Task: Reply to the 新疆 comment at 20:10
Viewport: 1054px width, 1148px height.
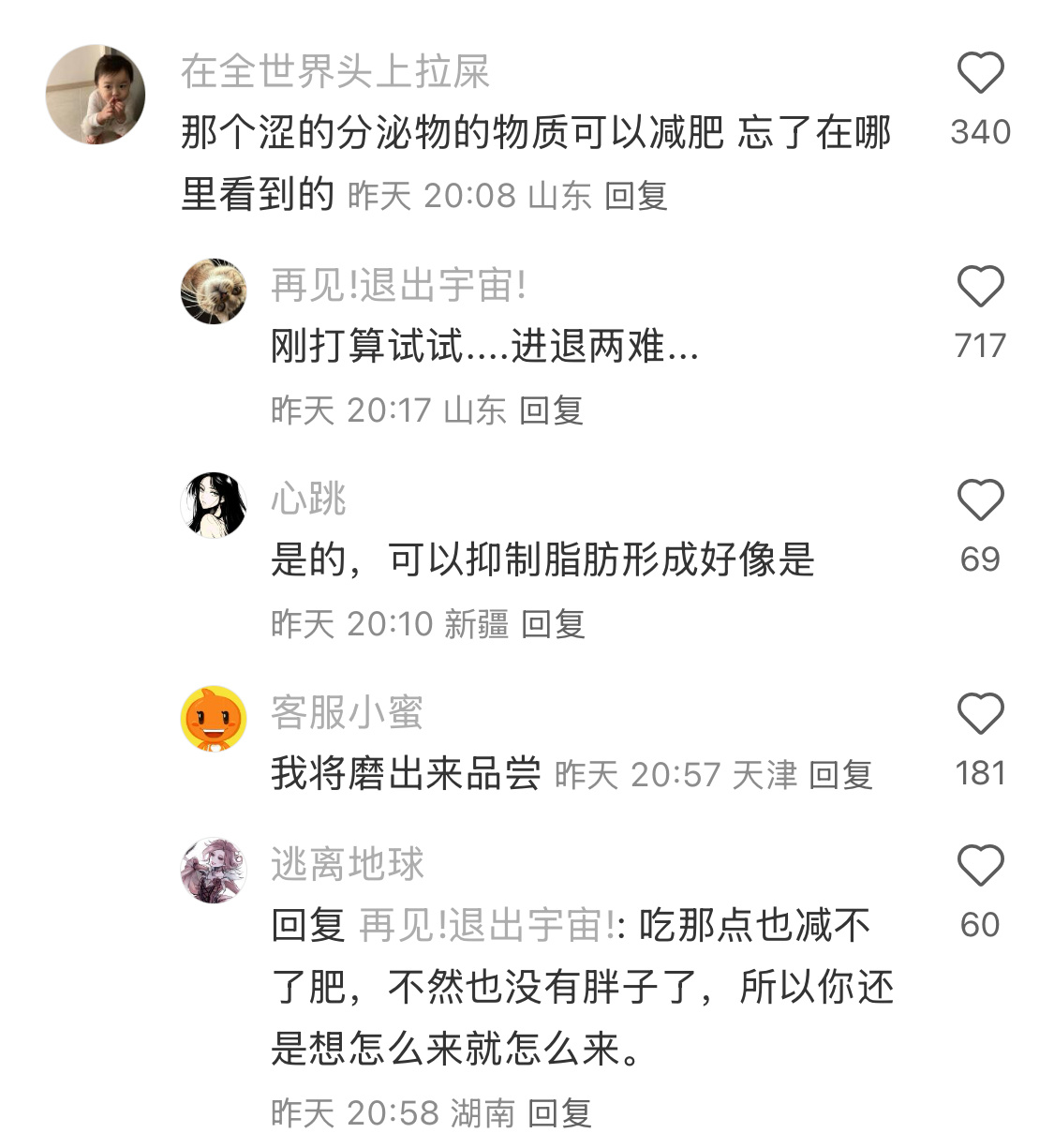Action: [554, 624]
